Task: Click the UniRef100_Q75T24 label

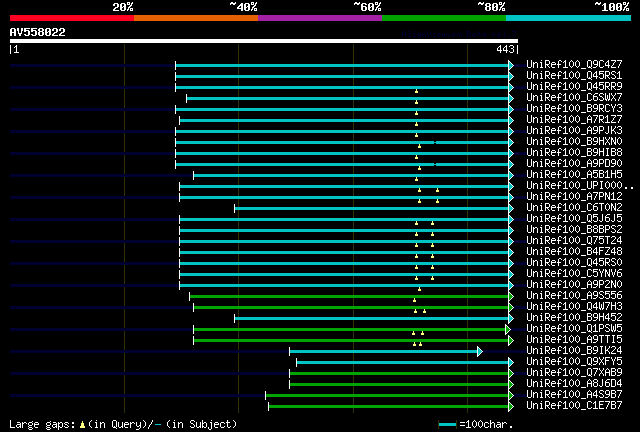Action: 574,241
